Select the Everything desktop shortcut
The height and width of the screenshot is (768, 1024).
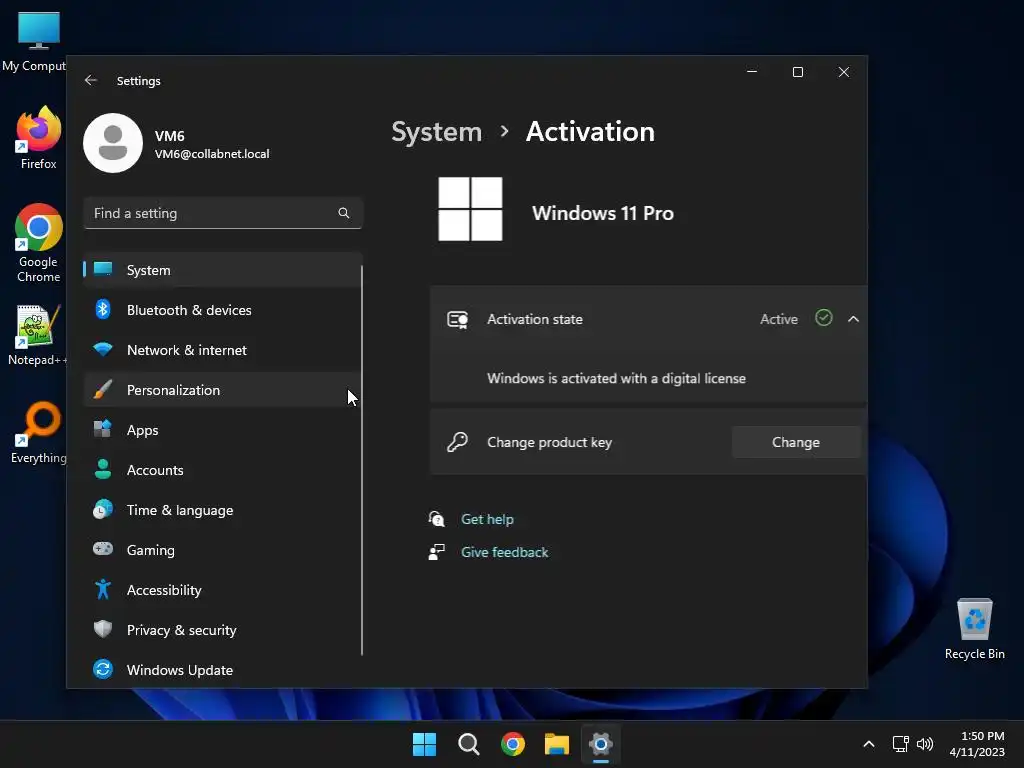tap(38, 433)
